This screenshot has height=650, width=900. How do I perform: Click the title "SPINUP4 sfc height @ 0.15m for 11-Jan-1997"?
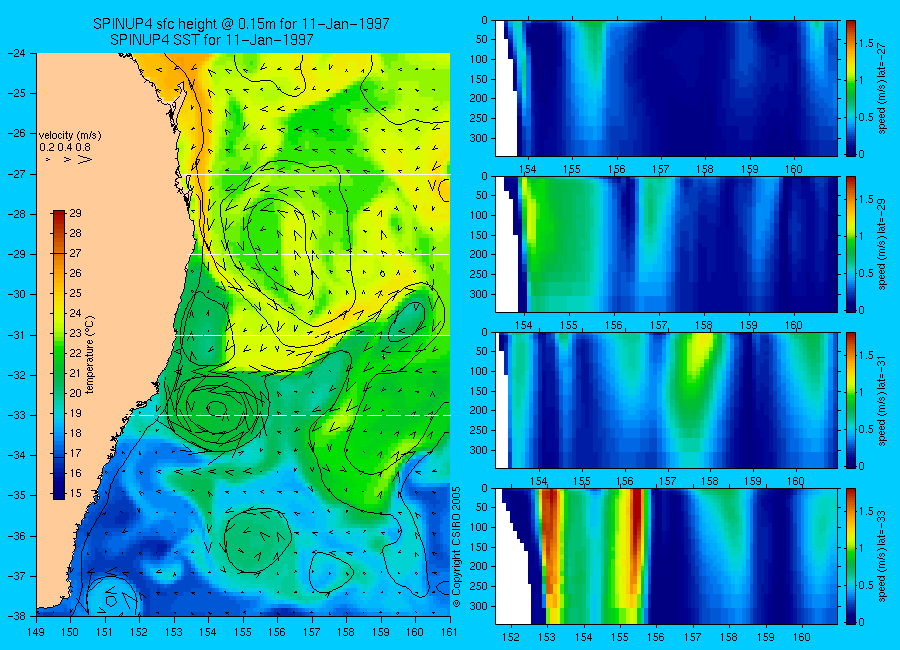241,24
